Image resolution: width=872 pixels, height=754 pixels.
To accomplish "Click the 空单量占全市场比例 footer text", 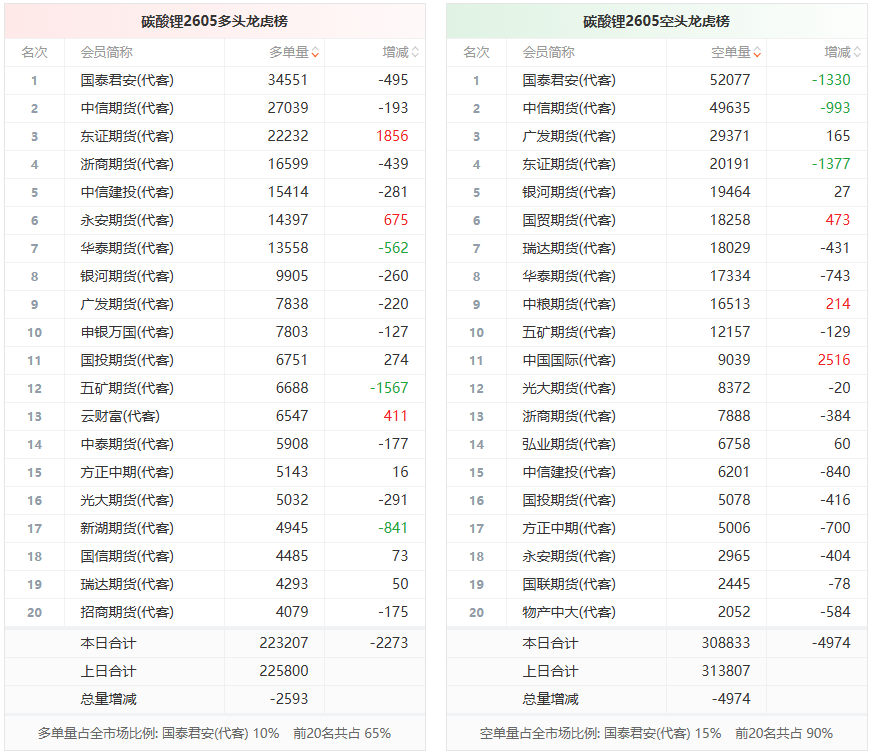I will [656, 733].
